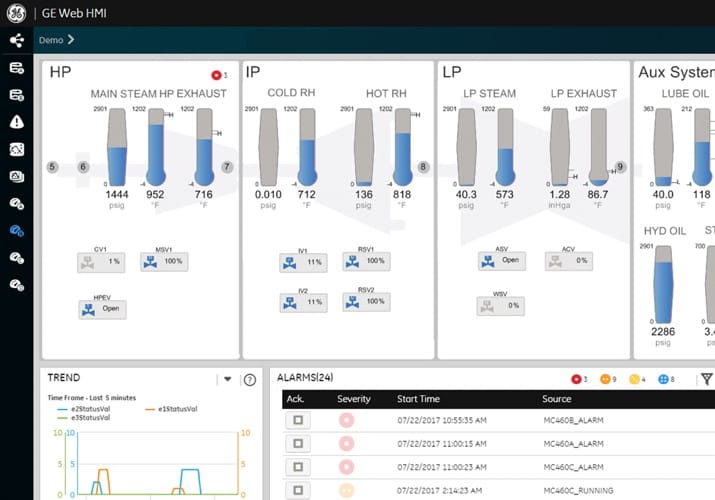Click the Source column header

(x=556, y=399)
